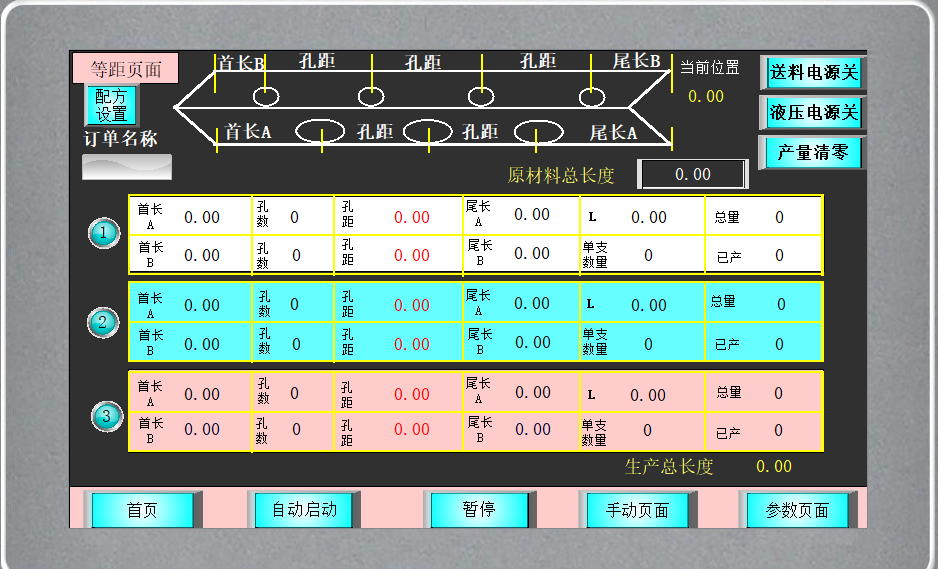Click the 订单名称 order name field
Screen dimensions: 938x569
(x=127, y=167)
